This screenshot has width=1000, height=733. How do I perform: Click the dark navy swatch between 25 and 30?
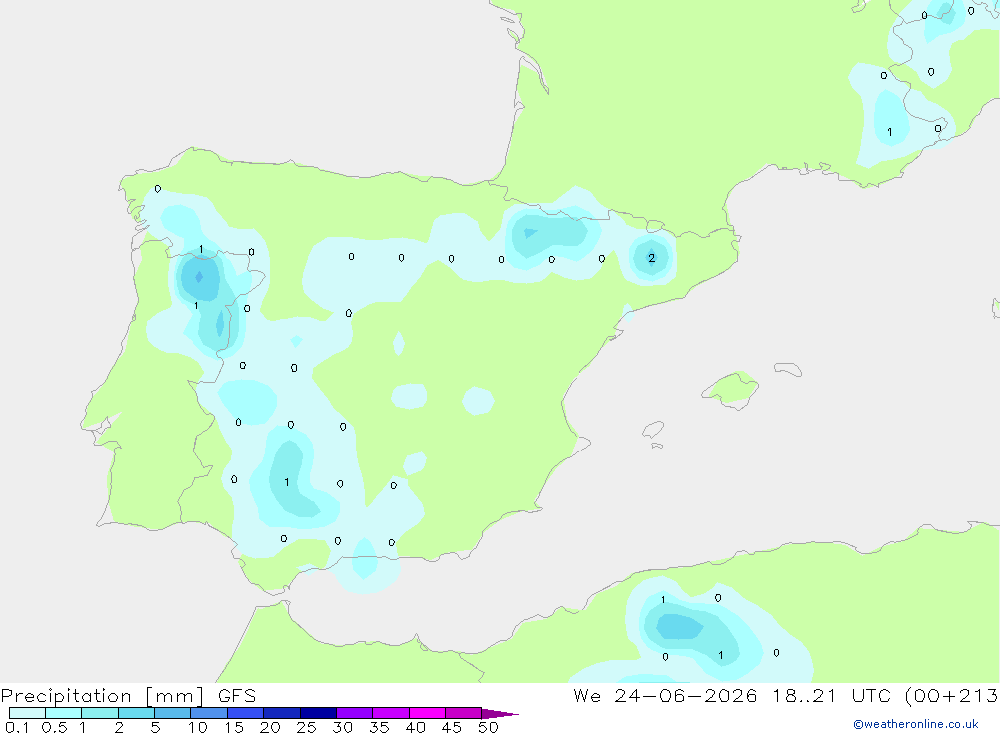click(x=318, y=713)
